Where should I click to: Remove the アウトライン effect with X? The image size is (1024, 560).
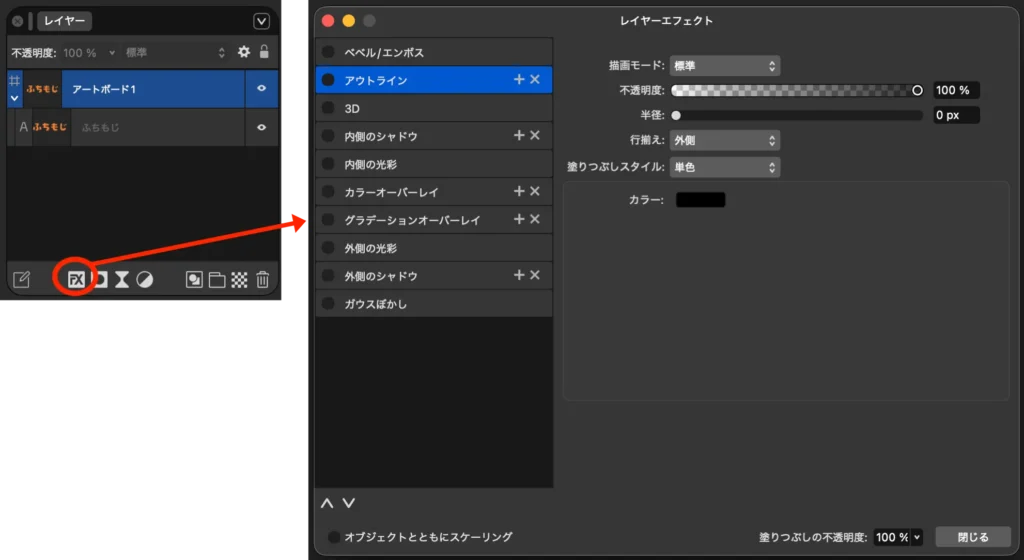[535, 79]
